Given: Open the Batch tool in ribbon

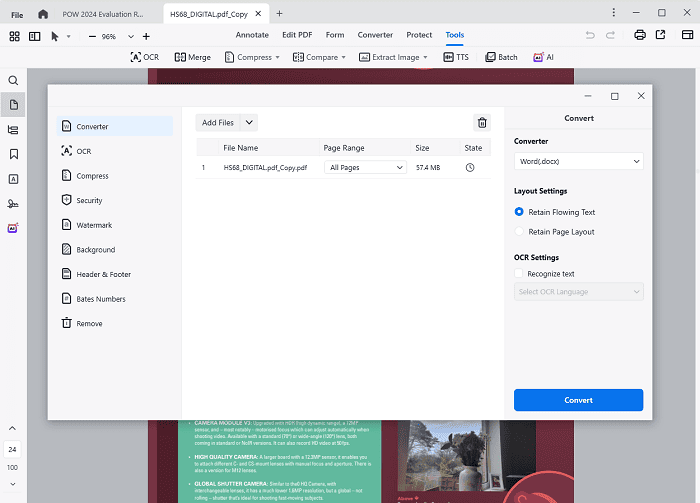Looking at the screenshot, I should point(501,57).
